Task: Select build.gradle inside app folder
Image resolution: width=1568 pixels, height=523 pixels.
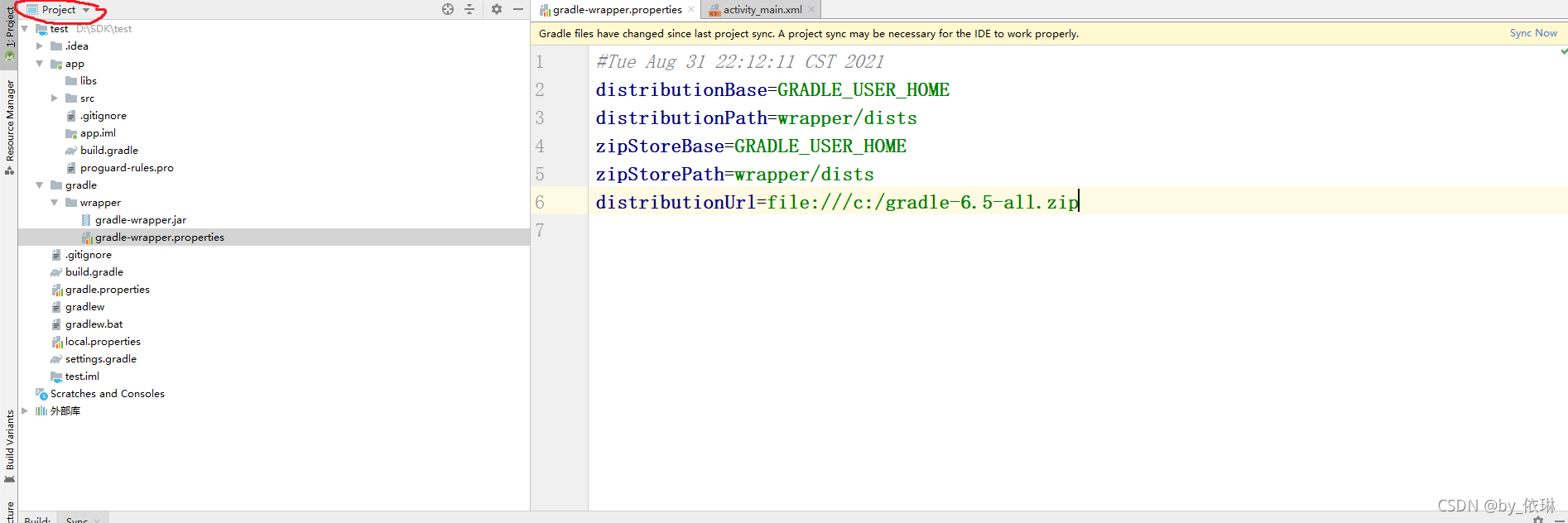Action: (109, 151)
